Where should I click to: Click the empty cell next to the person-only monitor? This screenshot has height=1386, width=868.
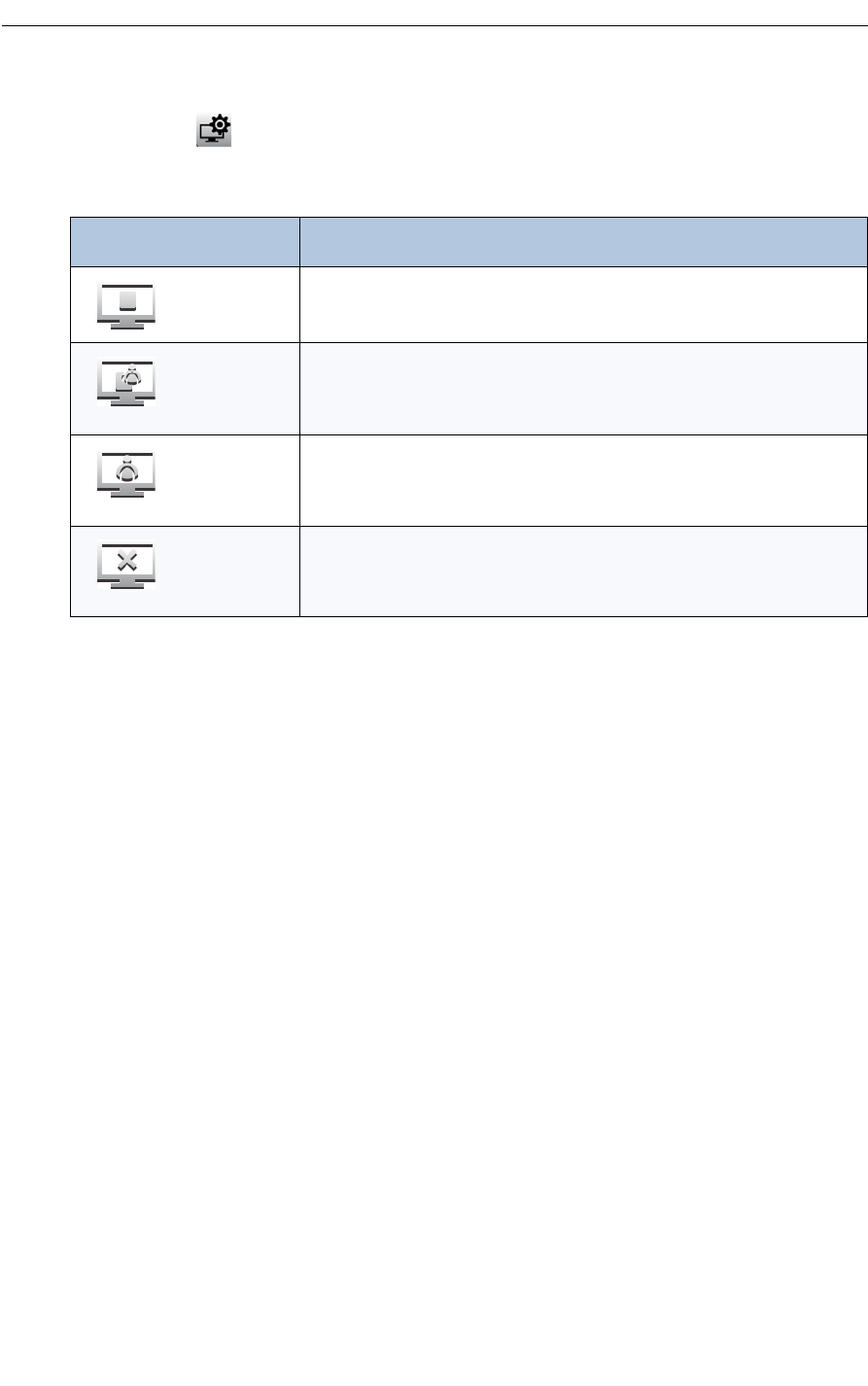point(582,480)
